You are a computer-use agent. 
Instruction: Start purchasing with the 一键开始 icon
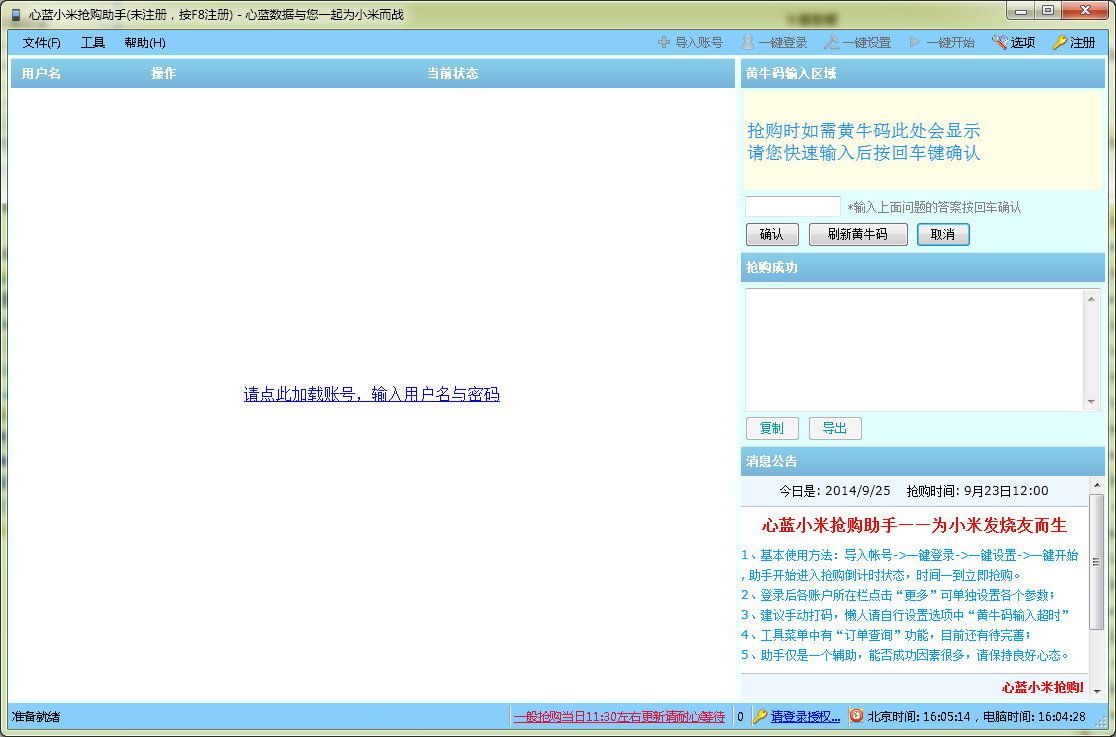click(914, 43)
